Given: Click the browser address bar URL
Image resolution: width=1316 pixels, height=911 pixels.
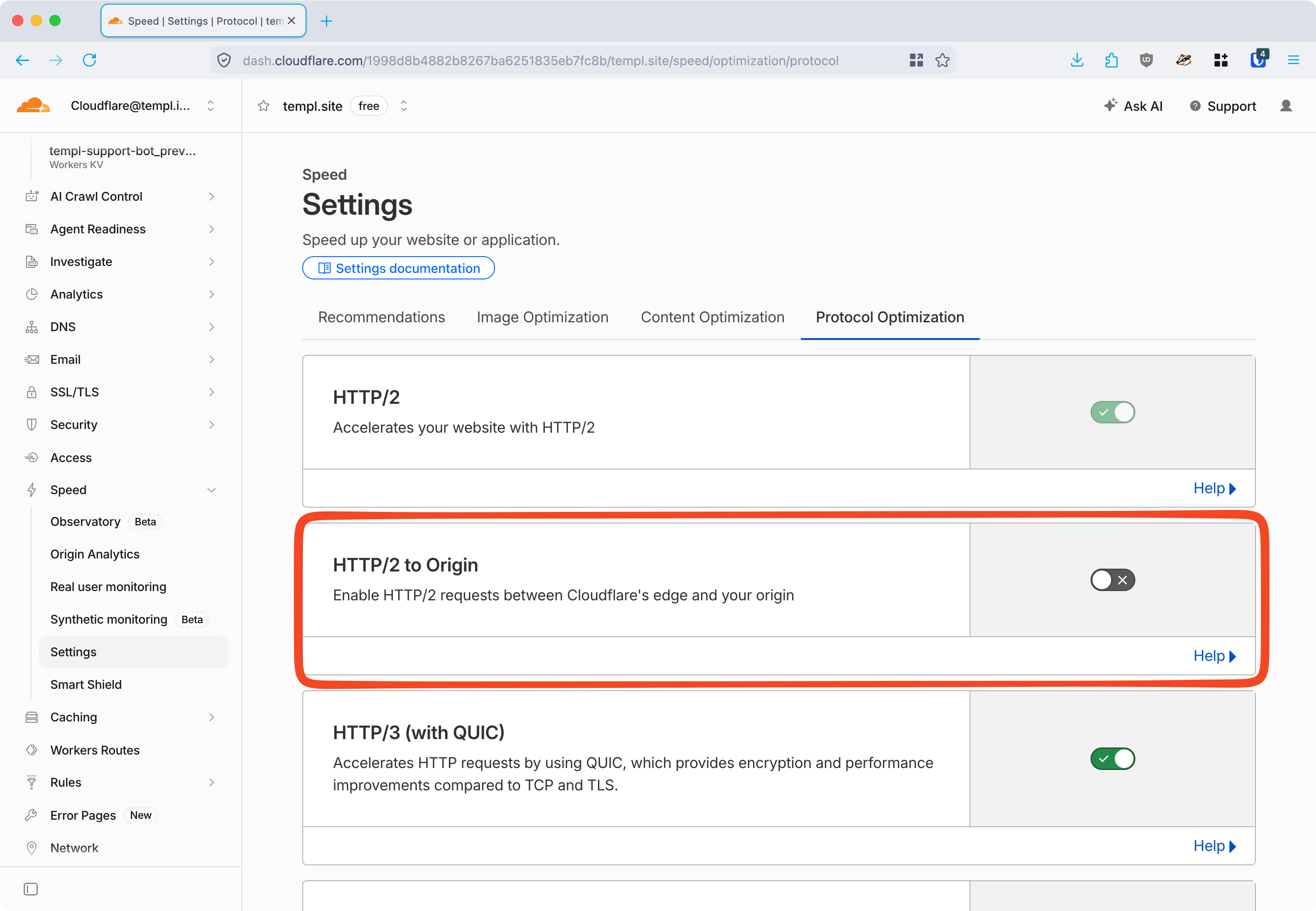Looking at the screenshot, I should 541,61.
